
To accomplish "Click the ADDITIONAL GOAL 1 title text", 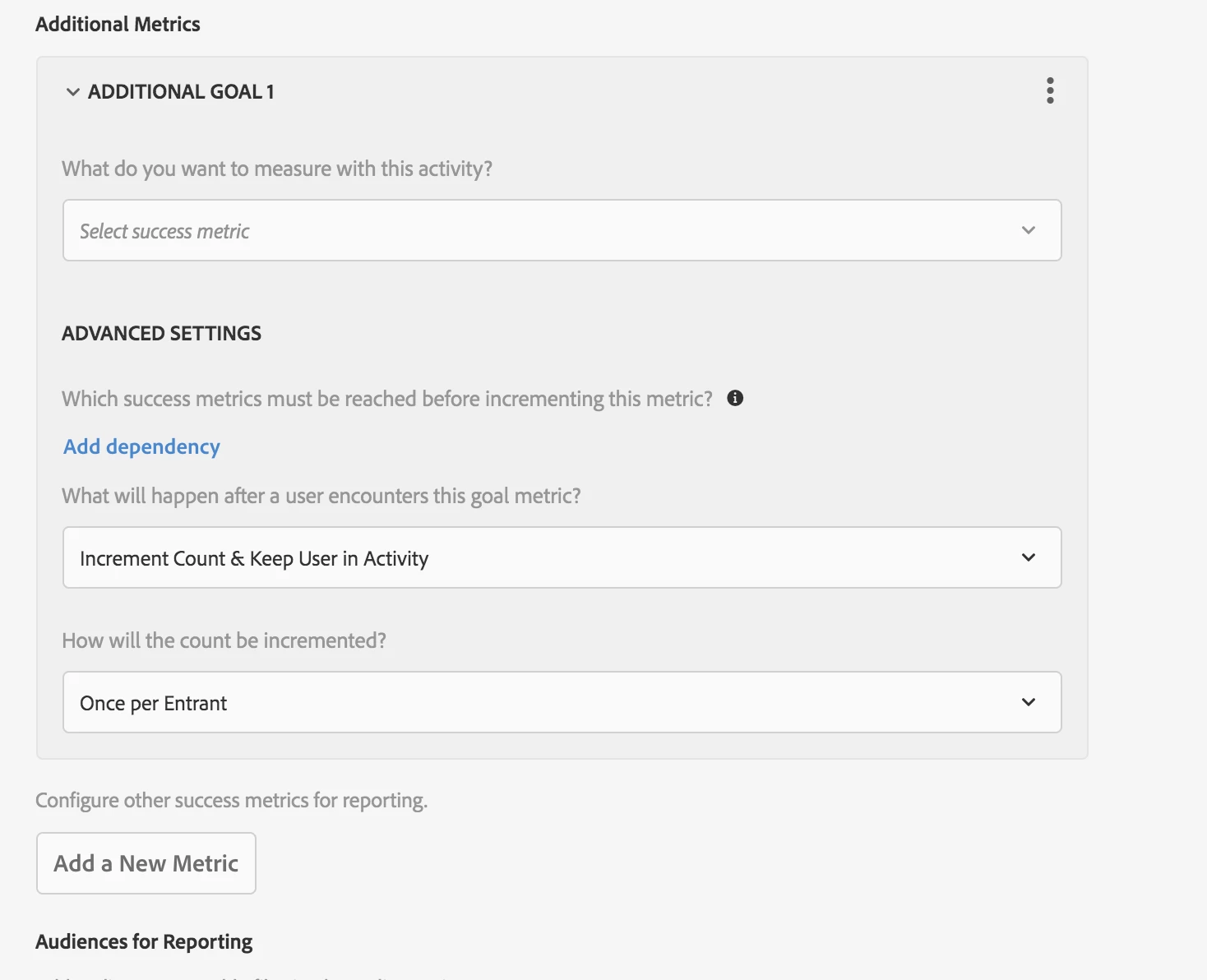I will 181,92.
